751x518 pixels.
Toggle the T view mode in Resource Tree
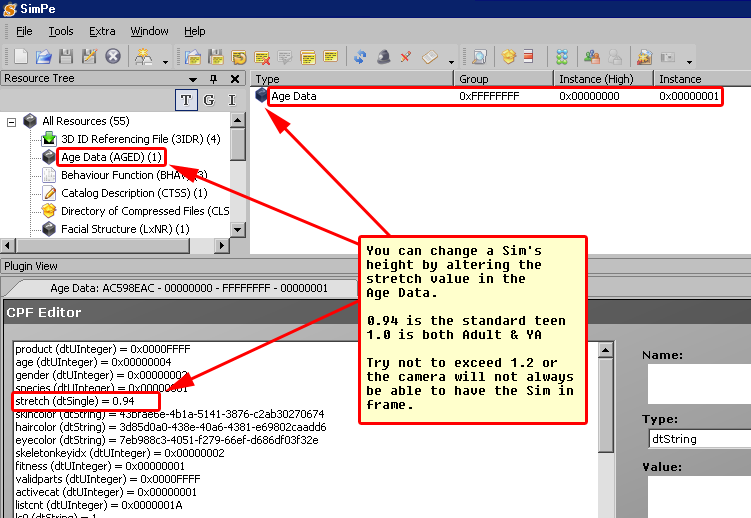click(186, 99)
